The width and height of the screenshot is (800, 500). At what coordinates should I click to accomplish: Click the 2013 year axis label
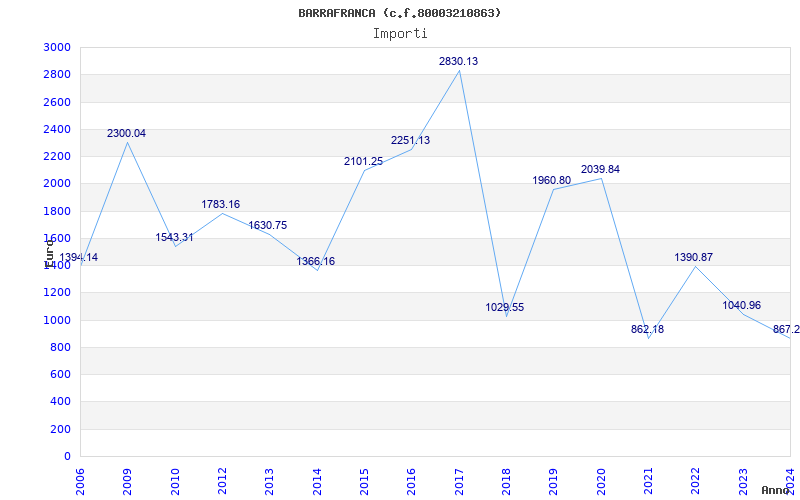(x=269, y=482)
